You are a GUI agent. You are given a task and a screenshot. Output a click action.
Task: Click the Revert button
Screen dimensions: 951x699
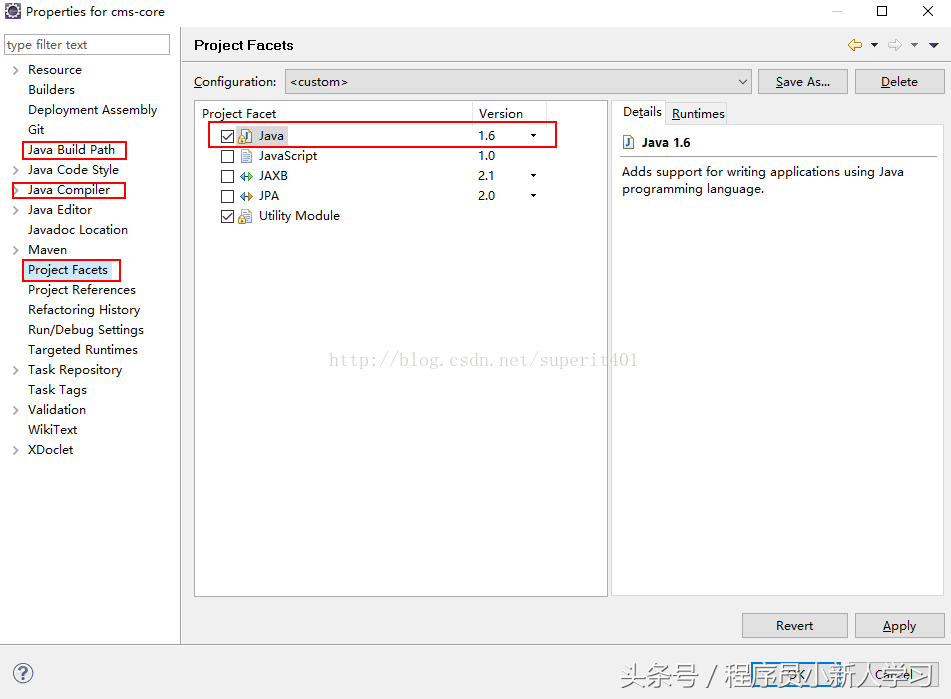(x=795, y=625)
